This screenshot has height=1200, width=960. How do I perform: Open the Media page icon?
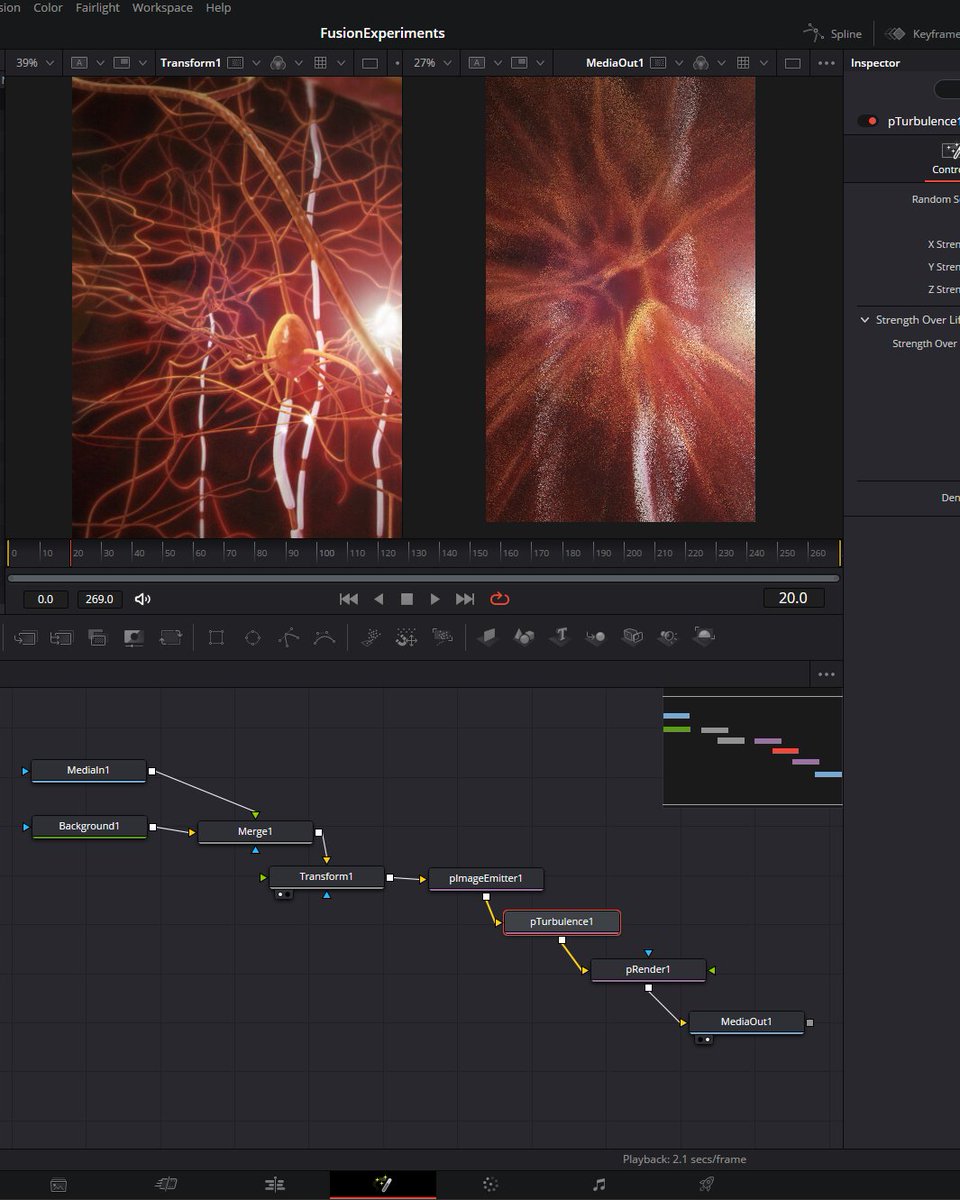[x=59, y=1185]
